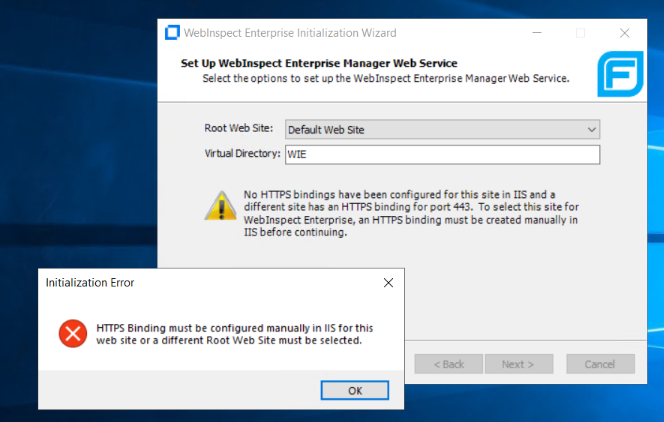Click the Next button in the wizard
The image size is (664, 422).
519,364
